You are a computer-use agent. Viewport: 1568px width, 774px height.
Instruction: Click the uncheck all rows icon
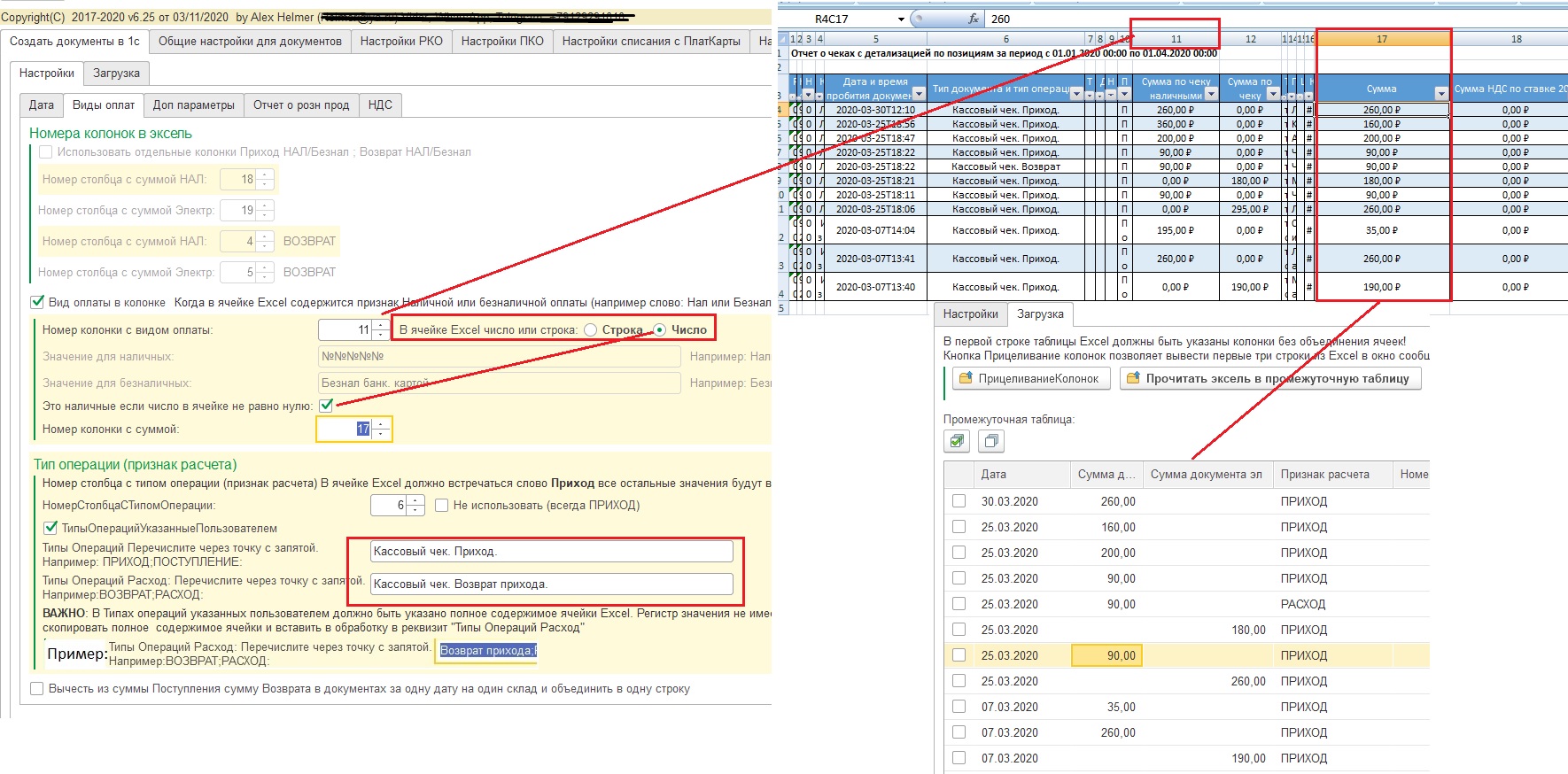click(x=991, y=440)
